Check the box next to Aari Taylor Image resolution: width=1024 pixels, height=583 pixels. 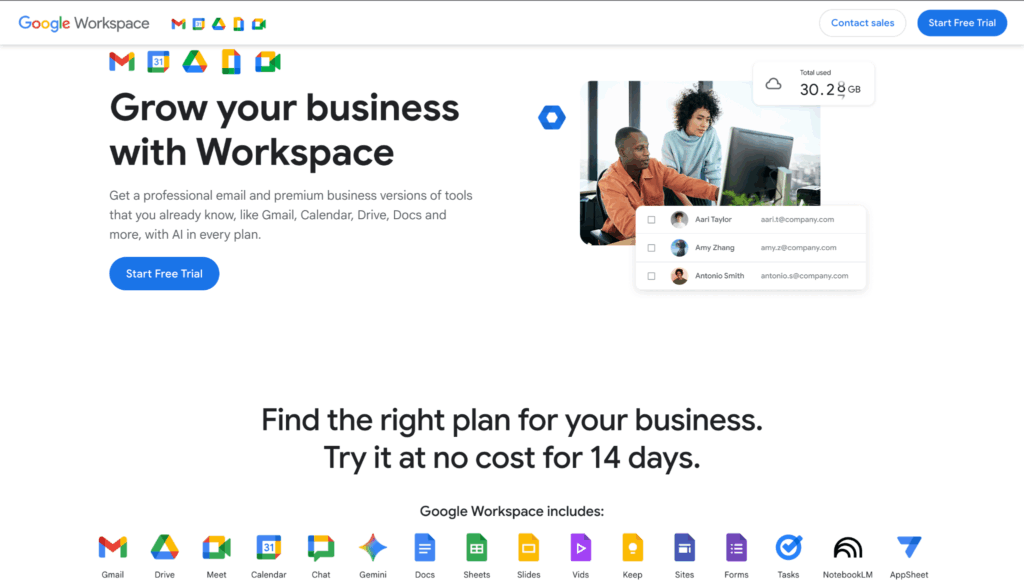pyautogui.click(x=651, y=220)
